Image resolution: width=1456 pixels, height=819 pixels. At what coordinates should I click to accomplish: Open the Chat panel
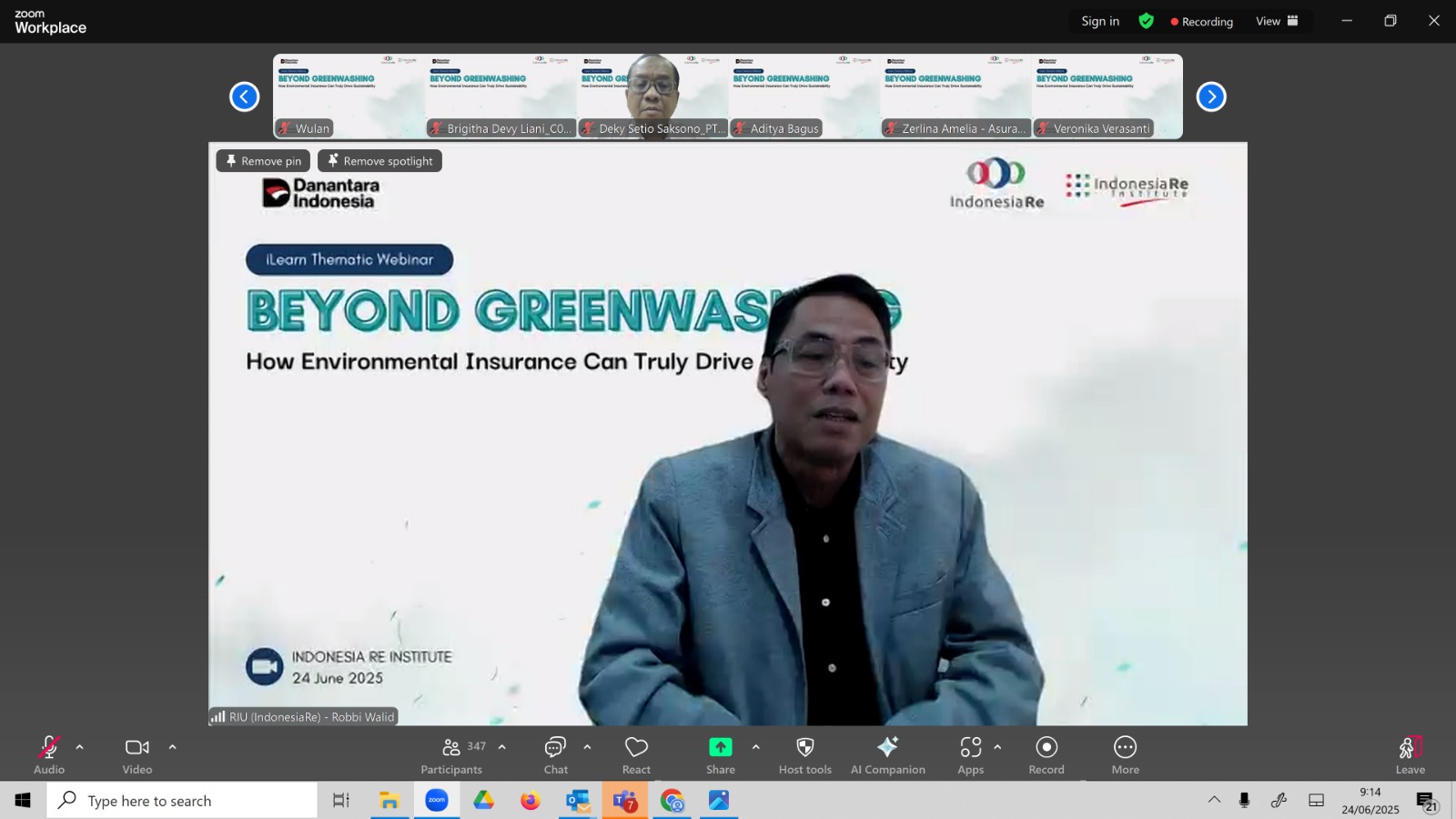555,755
